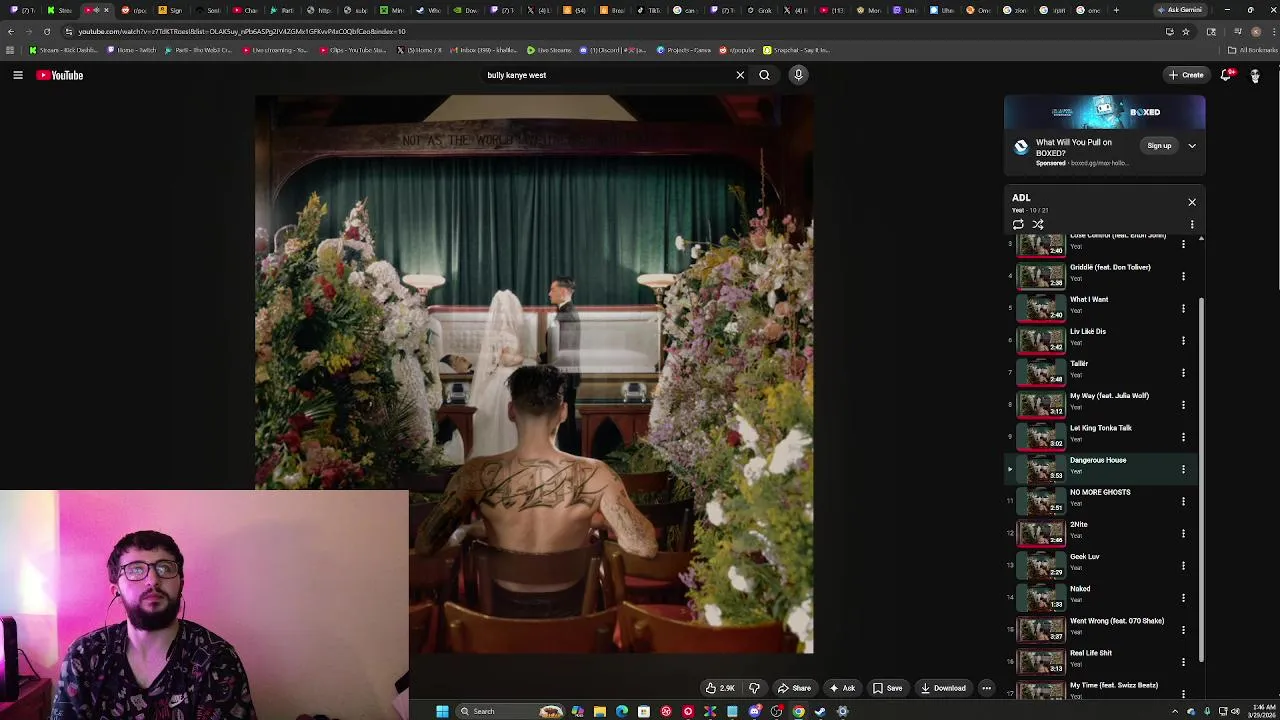This screenshot has height=720, width=1280.
Task: Click the browser back arrow
Action: coord(10,31)
